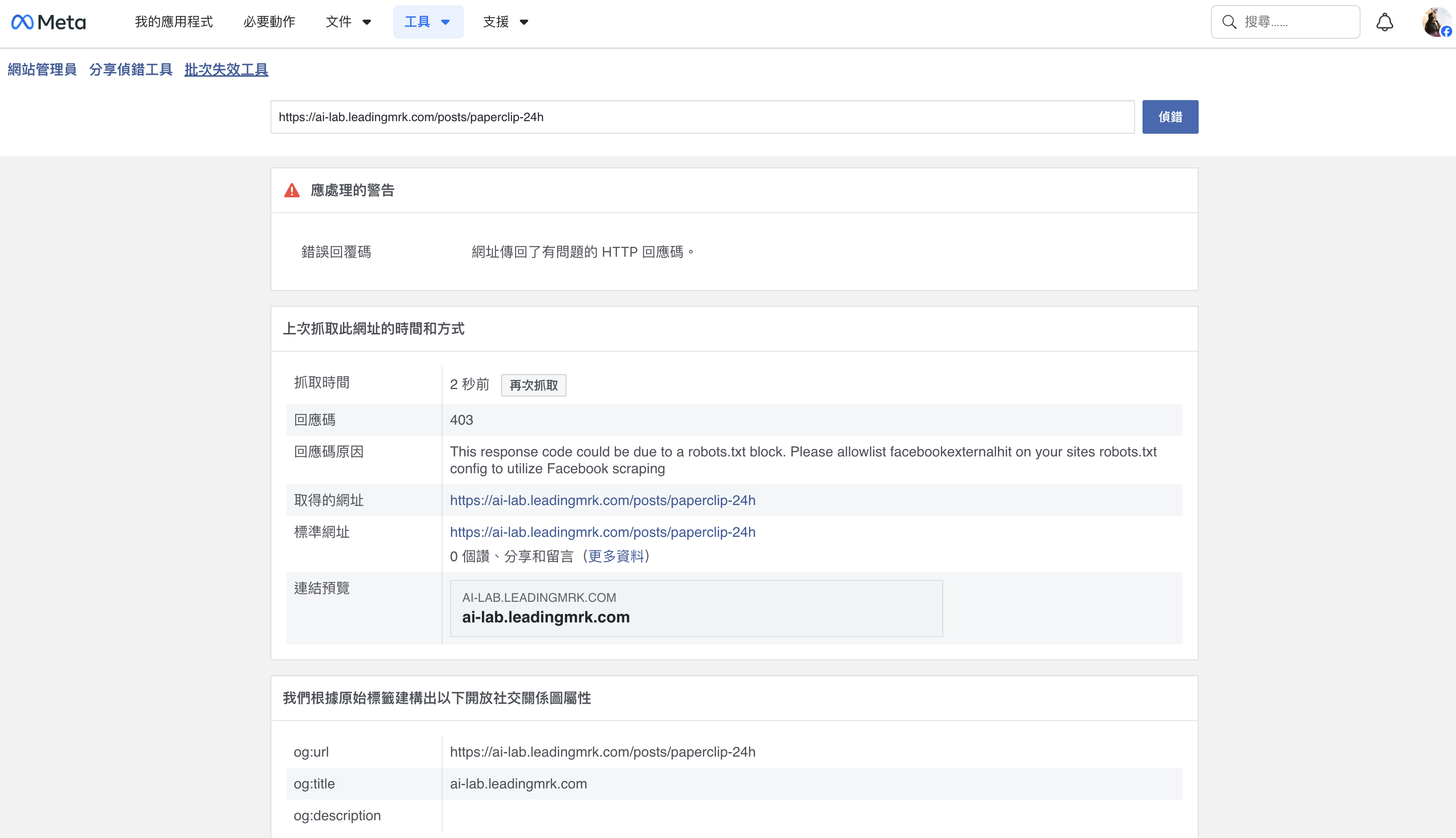Expand the 文件 dropdown menu
Viewport: 1456px width, 838px height.
coord(348,22)
